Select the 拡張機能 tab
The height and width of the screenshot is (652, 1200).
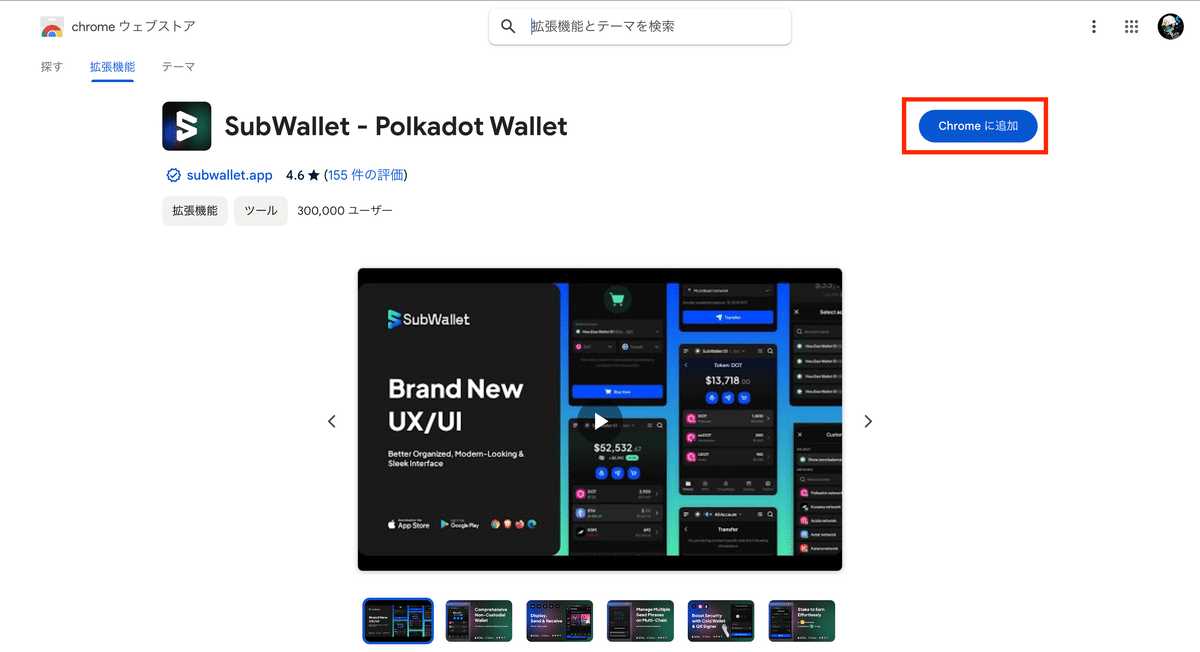112,67
